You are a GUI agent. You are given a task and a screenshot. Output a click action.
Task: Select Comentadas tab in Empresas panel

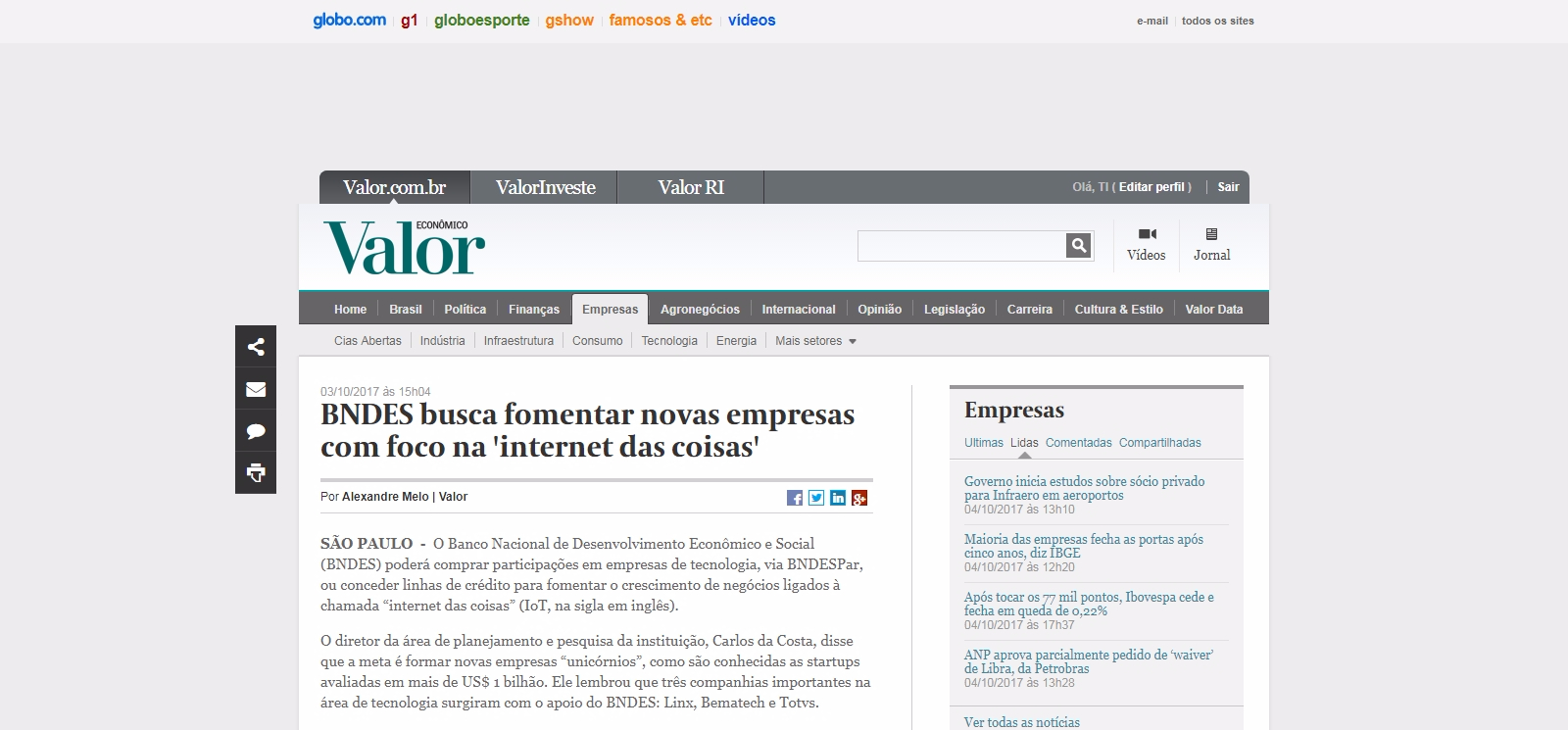pos(1078,443)
